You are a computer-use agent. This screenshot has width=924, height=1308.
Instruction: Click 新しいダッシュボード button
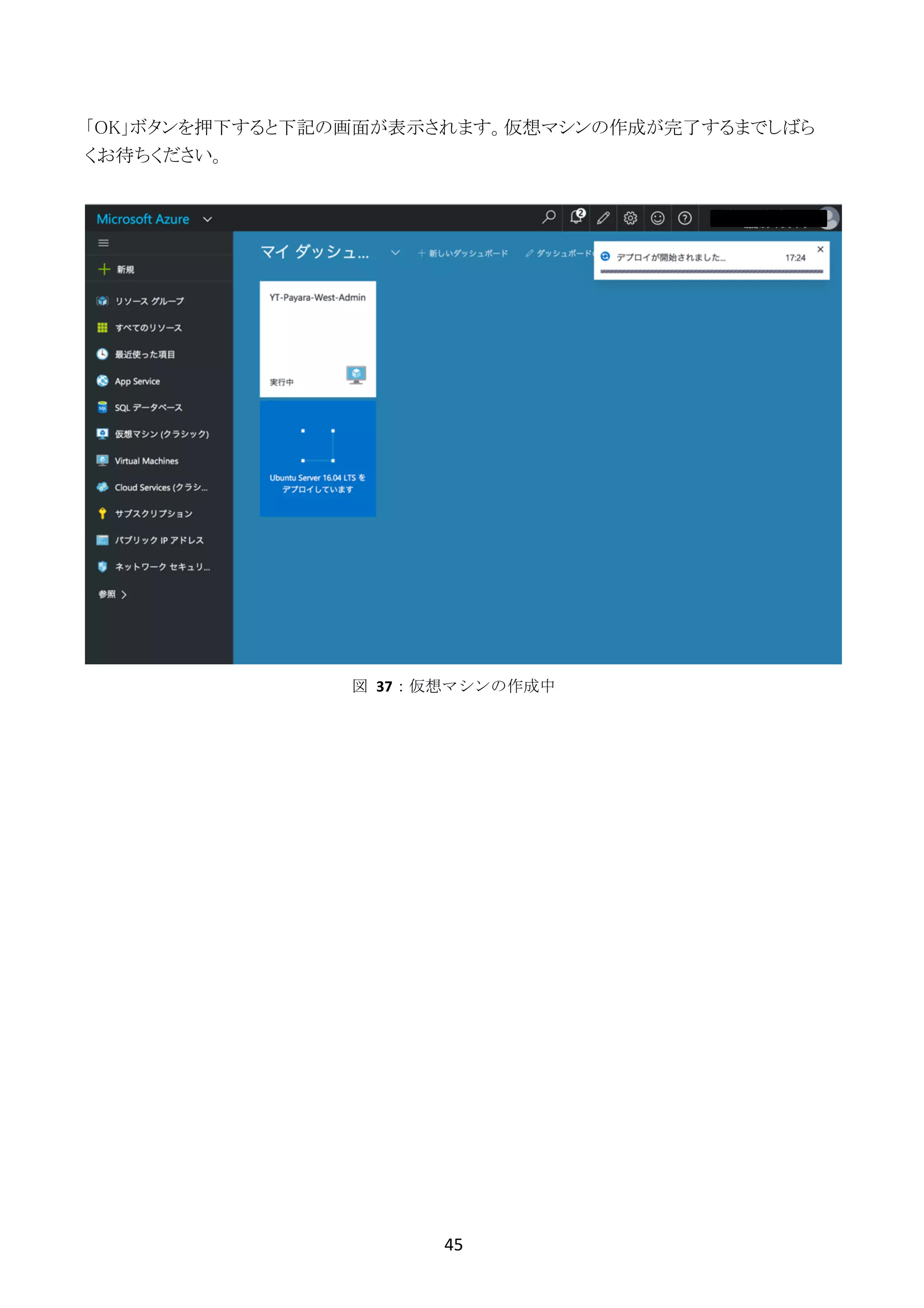click(x=463, y=253)
